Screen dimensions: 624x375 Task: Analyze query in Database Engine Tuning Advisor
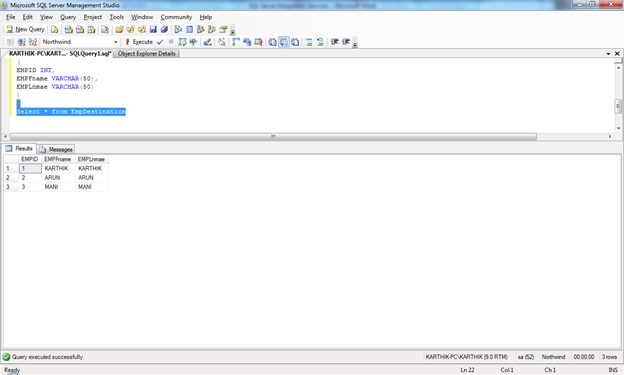pos(193,42)
